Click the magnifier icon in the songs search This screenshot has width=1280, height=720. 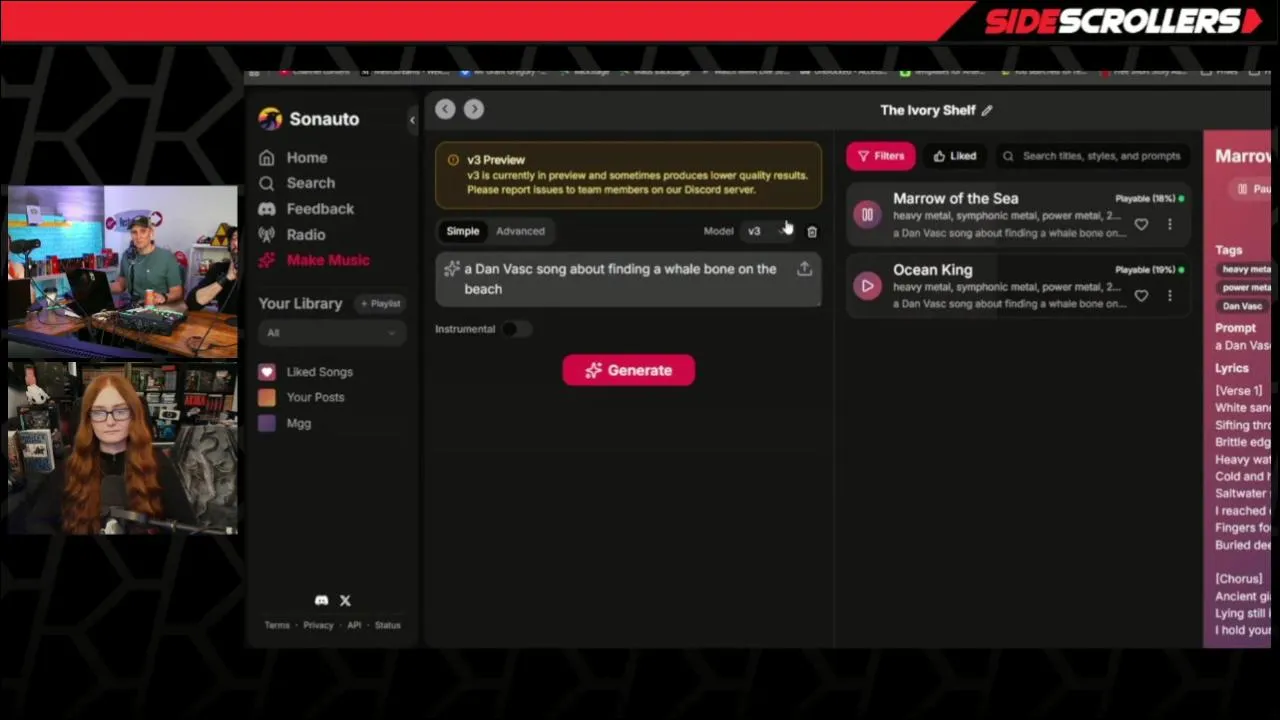[x=1008, y=157]
